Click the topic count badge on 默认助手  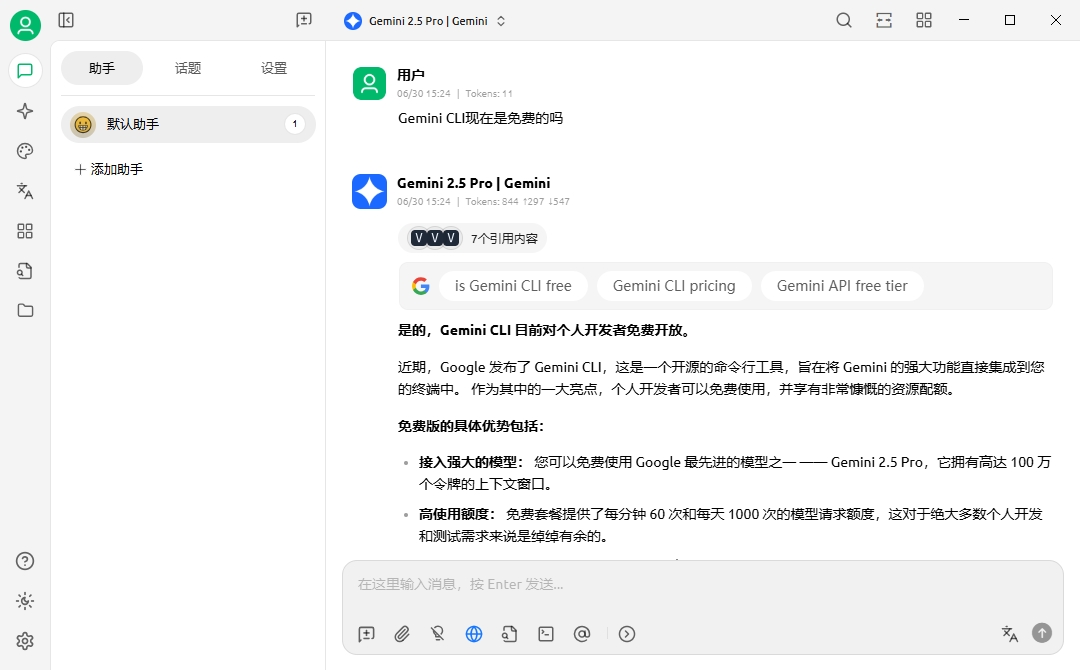coord(295,124)
